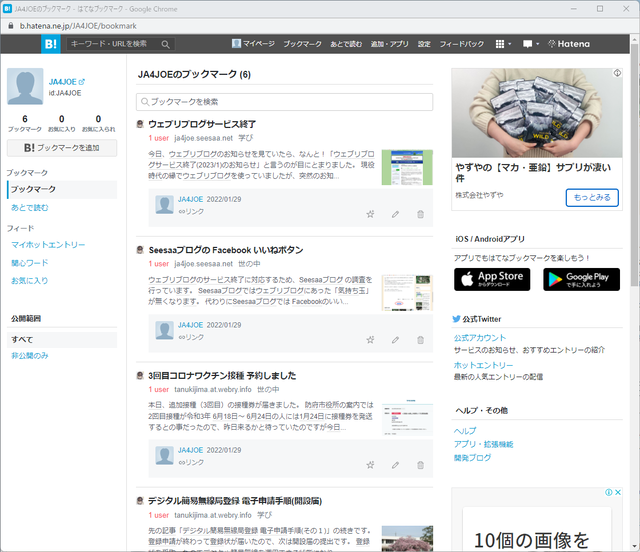Star the 3回目コロナワクチン接種 bookmark
Viewport: 640px width, 552px height.
pos(370,465)
